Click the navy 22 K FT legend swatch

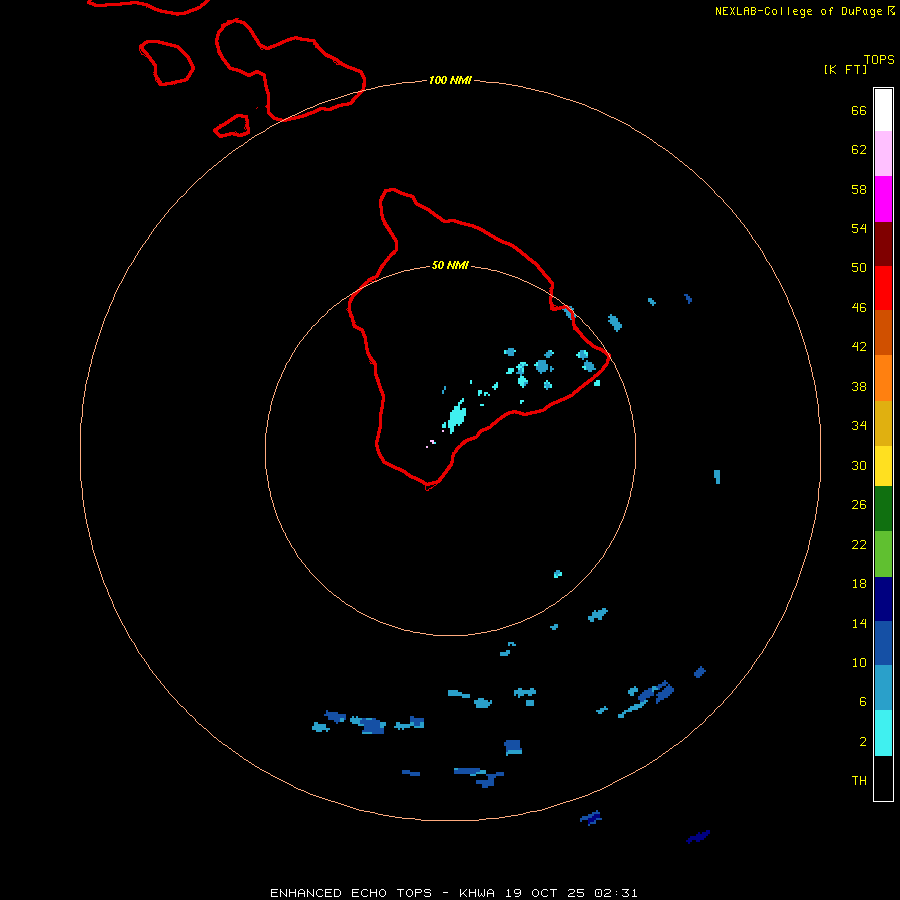point(883,599)
